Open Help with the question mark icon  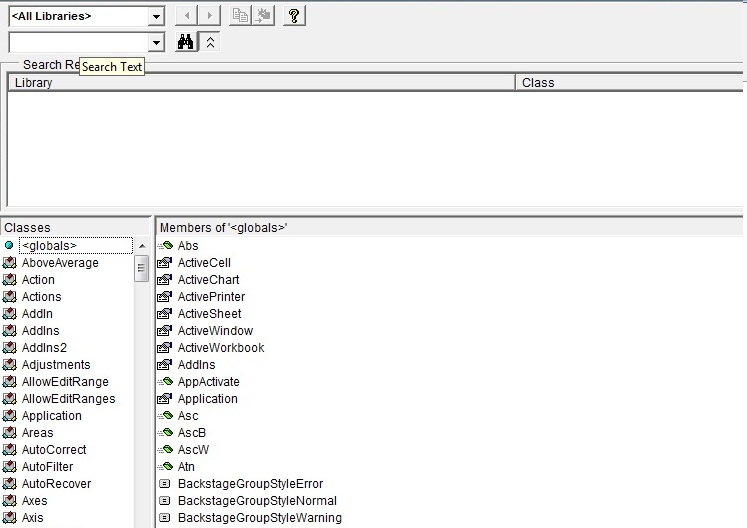point(294,16)
